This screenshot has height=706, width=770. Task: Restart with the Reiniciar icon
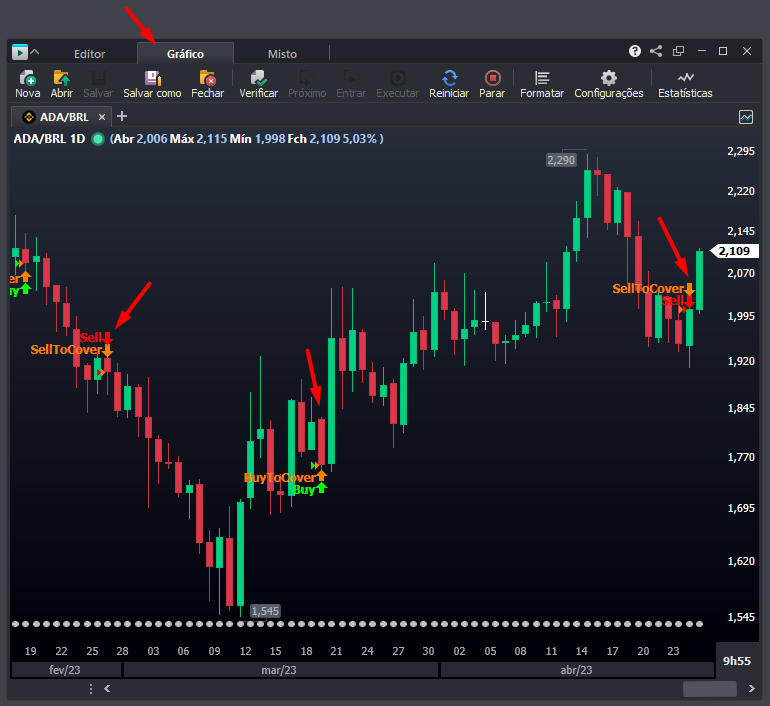[449, 78]
